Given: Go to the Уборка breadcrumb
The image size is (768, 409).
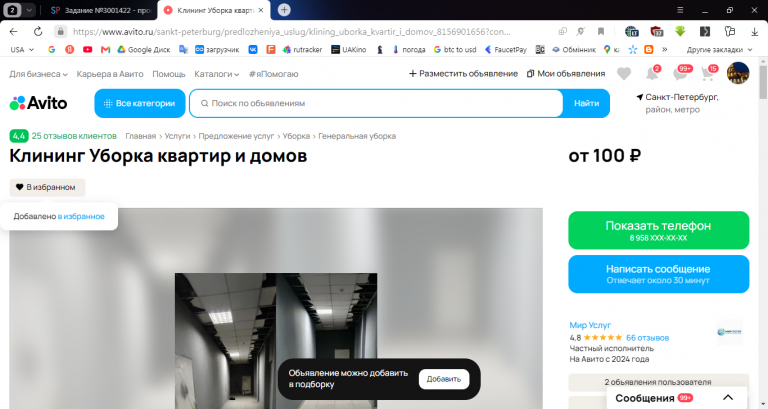Looking at the screenshot, I should (296, 136).
